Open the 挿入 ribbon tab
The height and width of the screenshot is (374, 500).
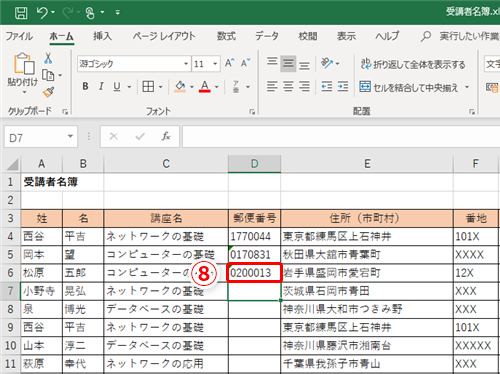pyautogui.click(x=102, y=36)
